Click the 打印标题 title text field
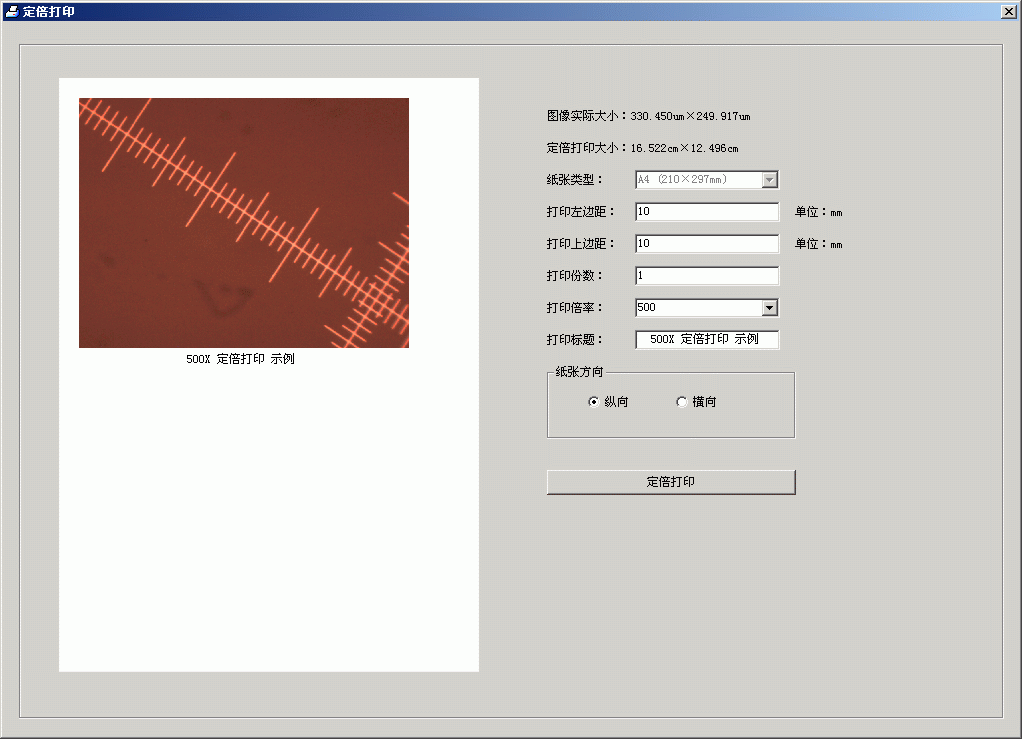The width and height of the screenshot is (1022, 739). click(707, 340)
